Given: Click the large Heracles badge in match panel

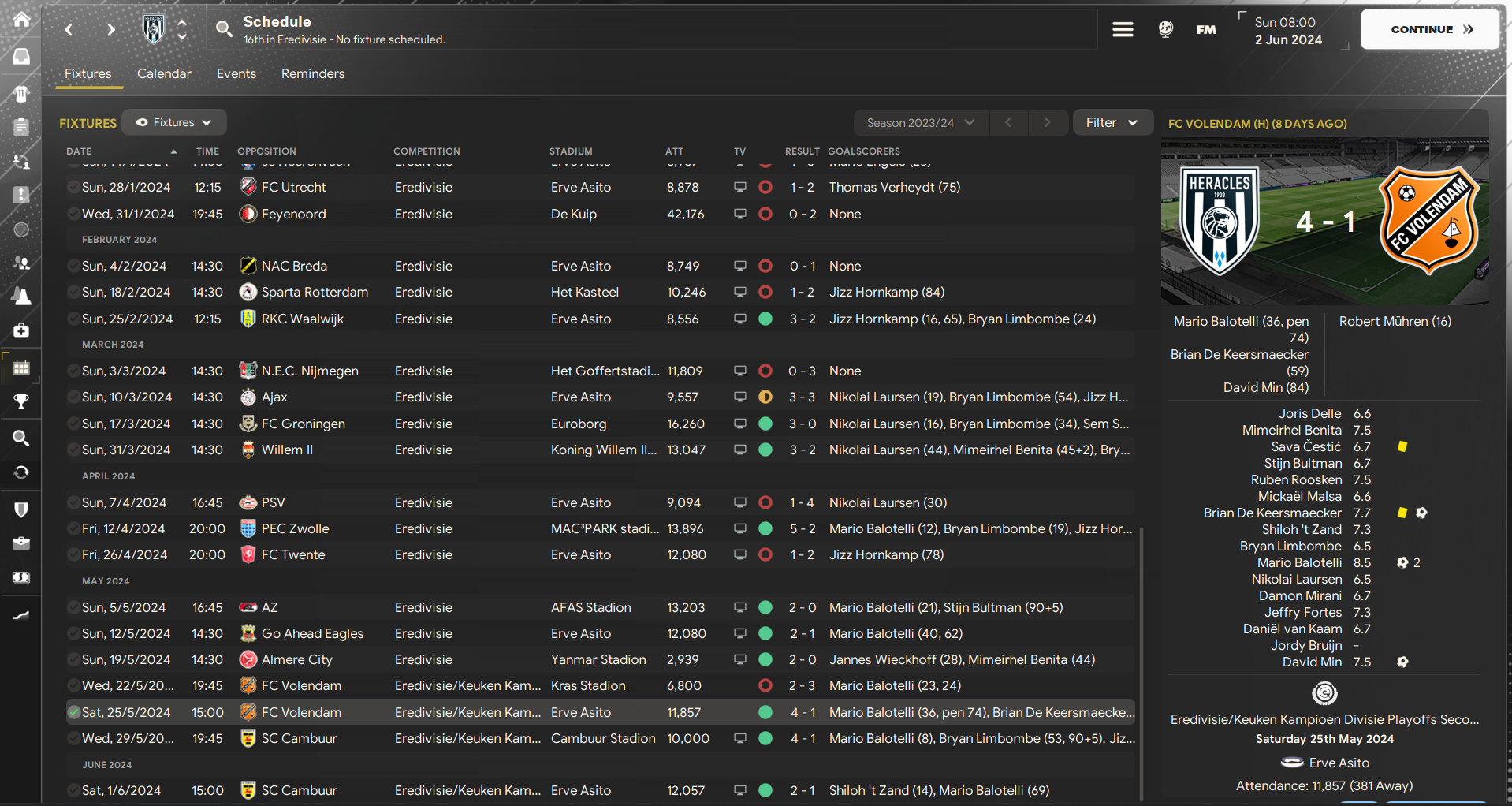Looking at the screenshot, I should click(x=1219, y=221).
